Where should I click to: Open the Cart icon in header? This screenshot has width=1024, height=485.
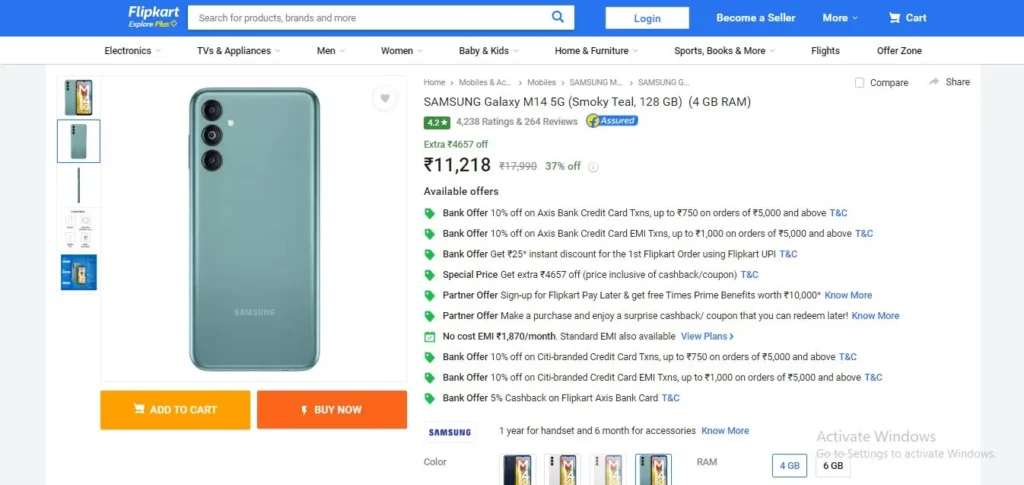point(894,18)
